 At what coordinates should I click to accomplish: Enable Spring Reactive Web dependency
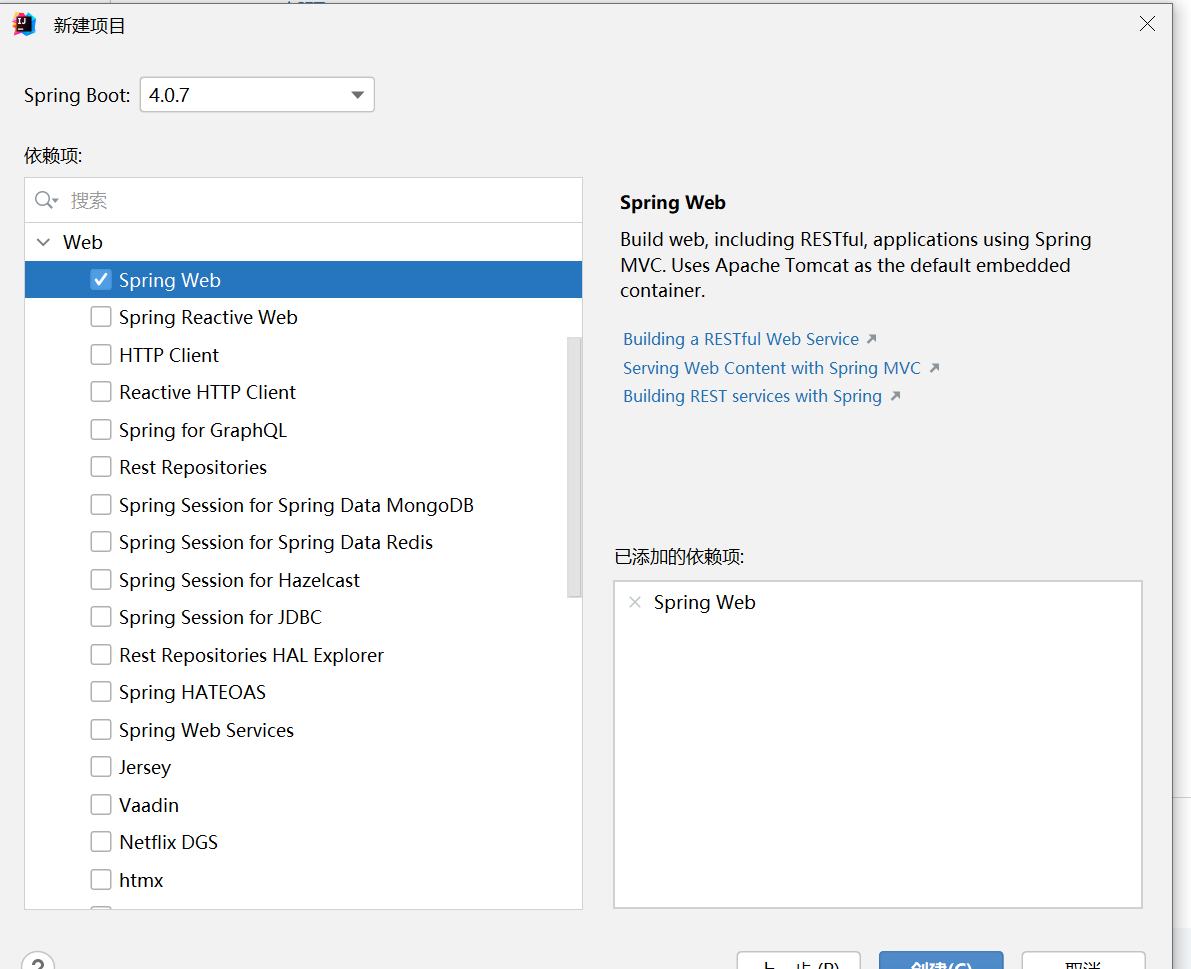point(101,317)
